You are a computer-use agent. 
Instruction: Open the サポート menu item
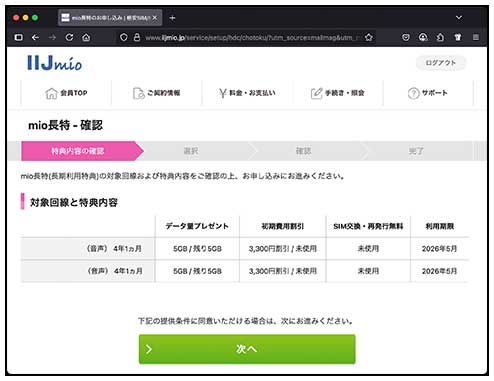click(428, 93)
